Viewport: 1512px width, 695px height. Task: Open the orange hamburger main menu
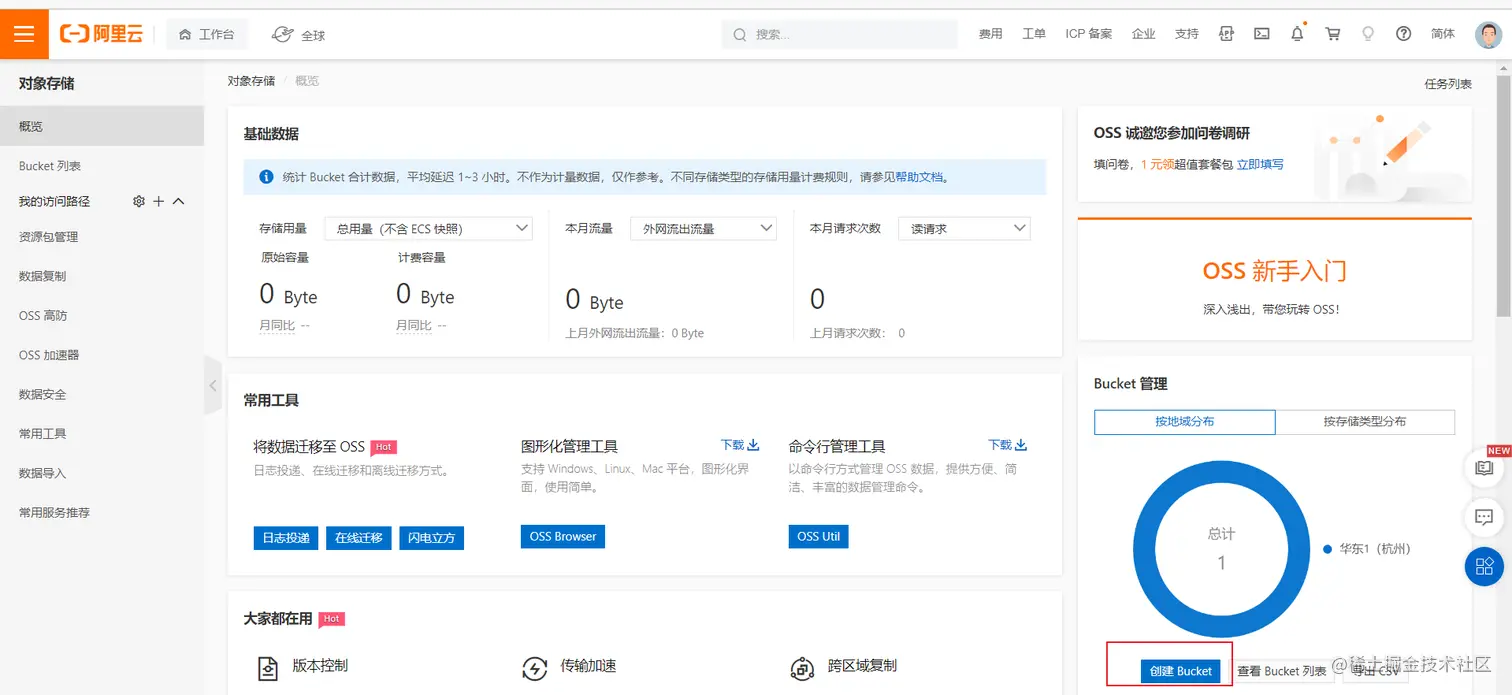[24, 34]
